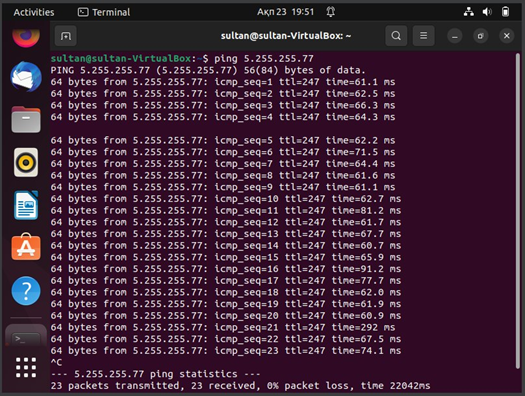Open the volume speaker icon
The width and height of the screenshot is (525, 396).
(x=487, y=12)
